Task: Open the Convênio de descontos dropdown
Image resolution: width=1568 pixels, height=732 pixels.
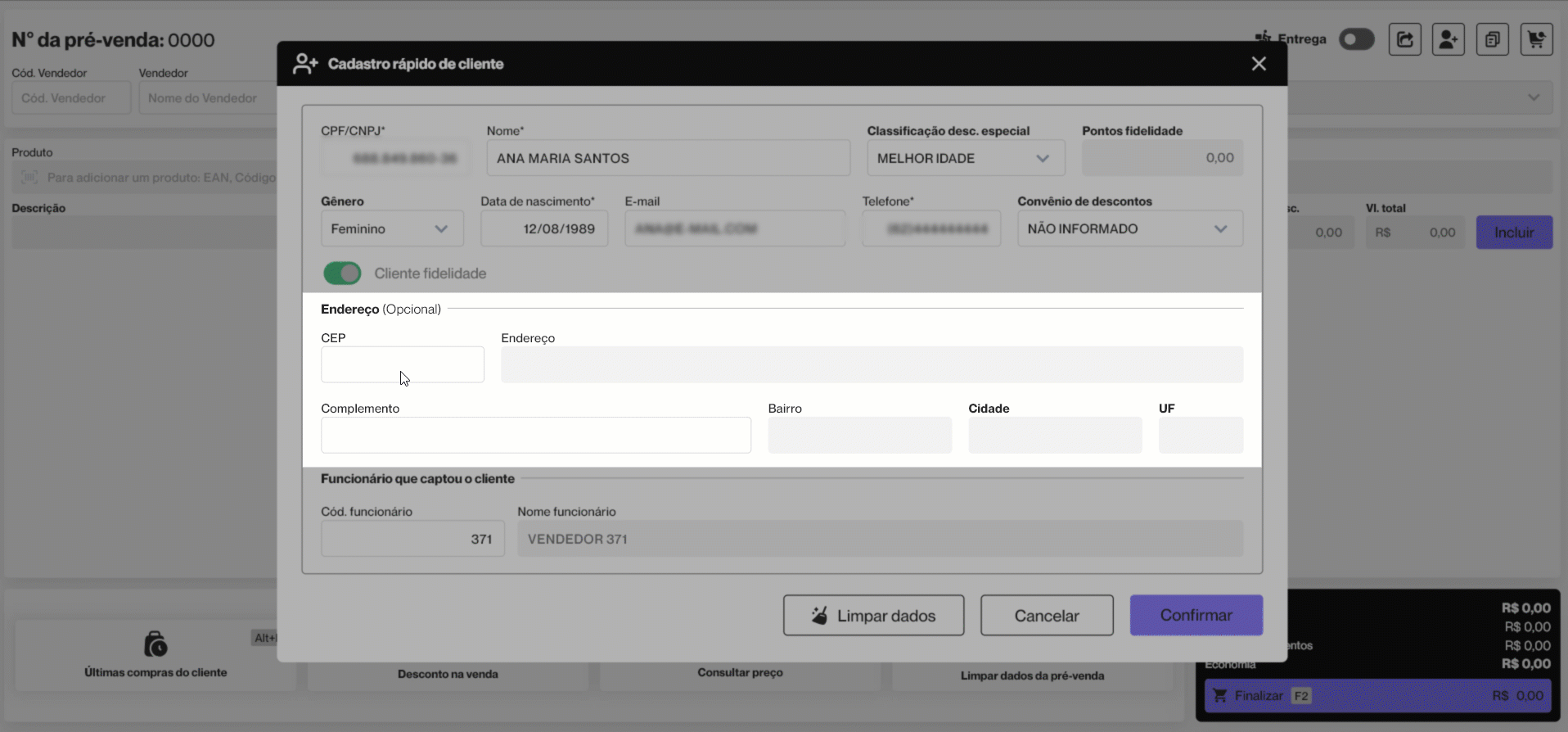Action: (1129, 229)
